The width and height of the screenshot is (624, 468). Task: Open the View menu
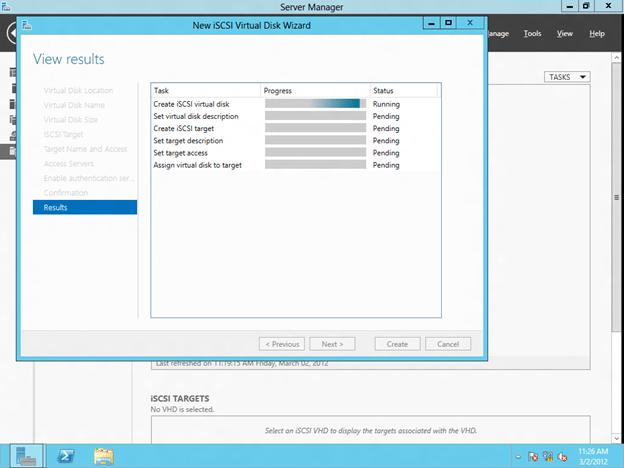(564, 34)
